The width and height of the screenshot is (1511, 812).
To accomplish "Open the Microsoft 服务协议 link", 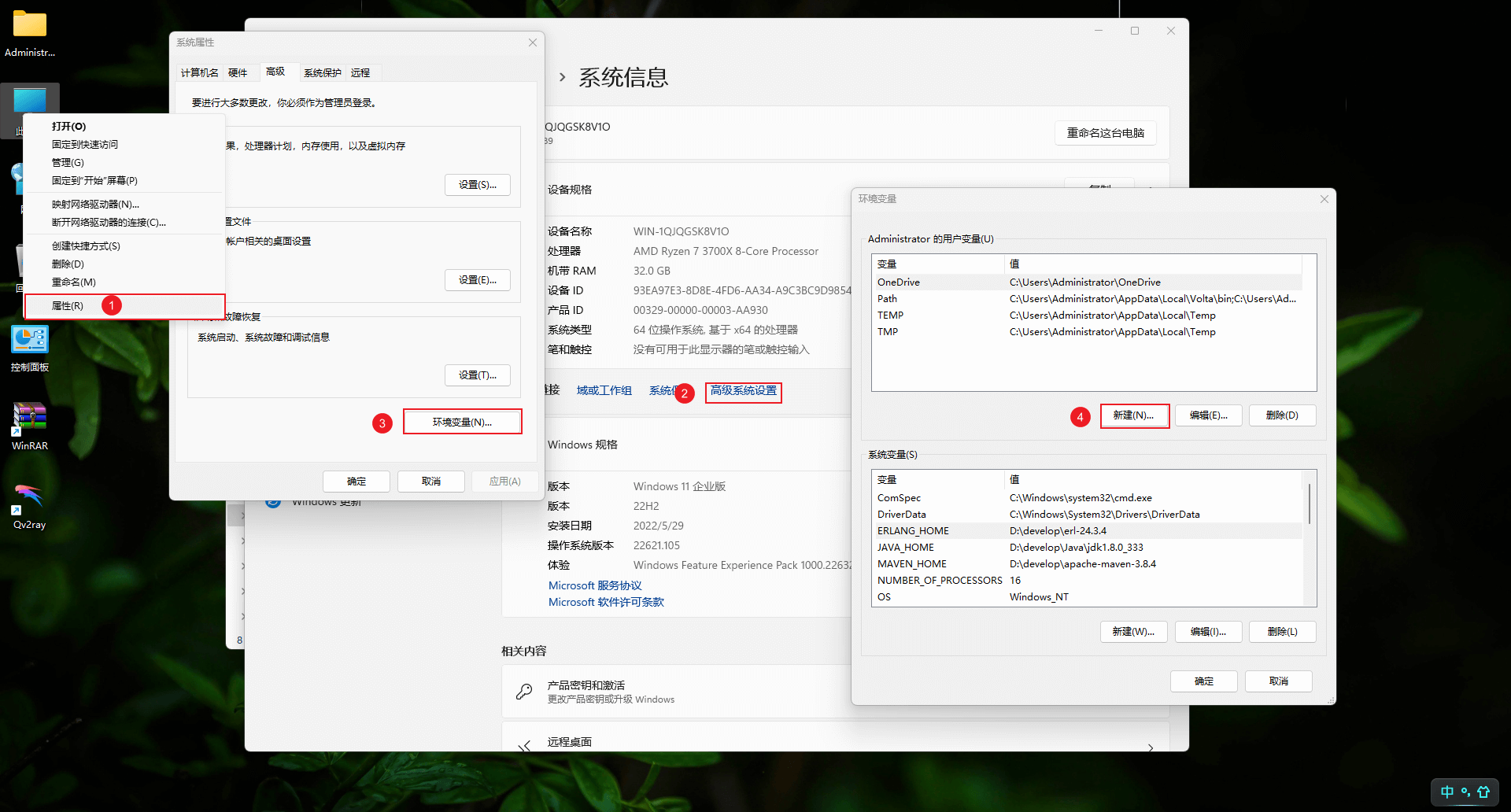I will pyautogui.click(x=595, y=585).
